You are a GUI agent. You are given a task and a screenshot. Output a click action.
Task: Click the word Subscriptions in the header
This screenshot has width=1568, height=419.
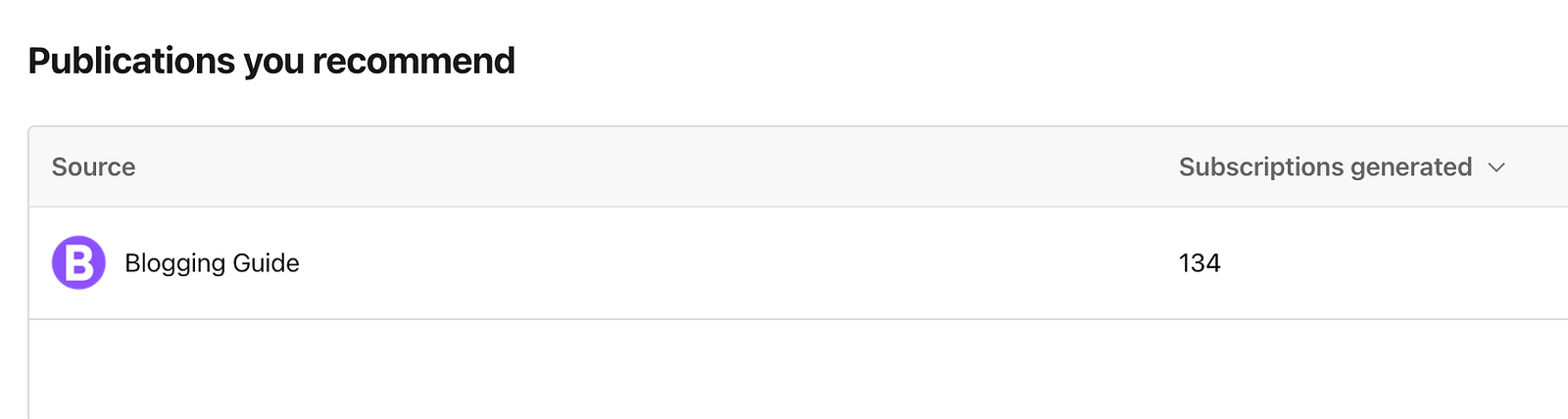1261,167
